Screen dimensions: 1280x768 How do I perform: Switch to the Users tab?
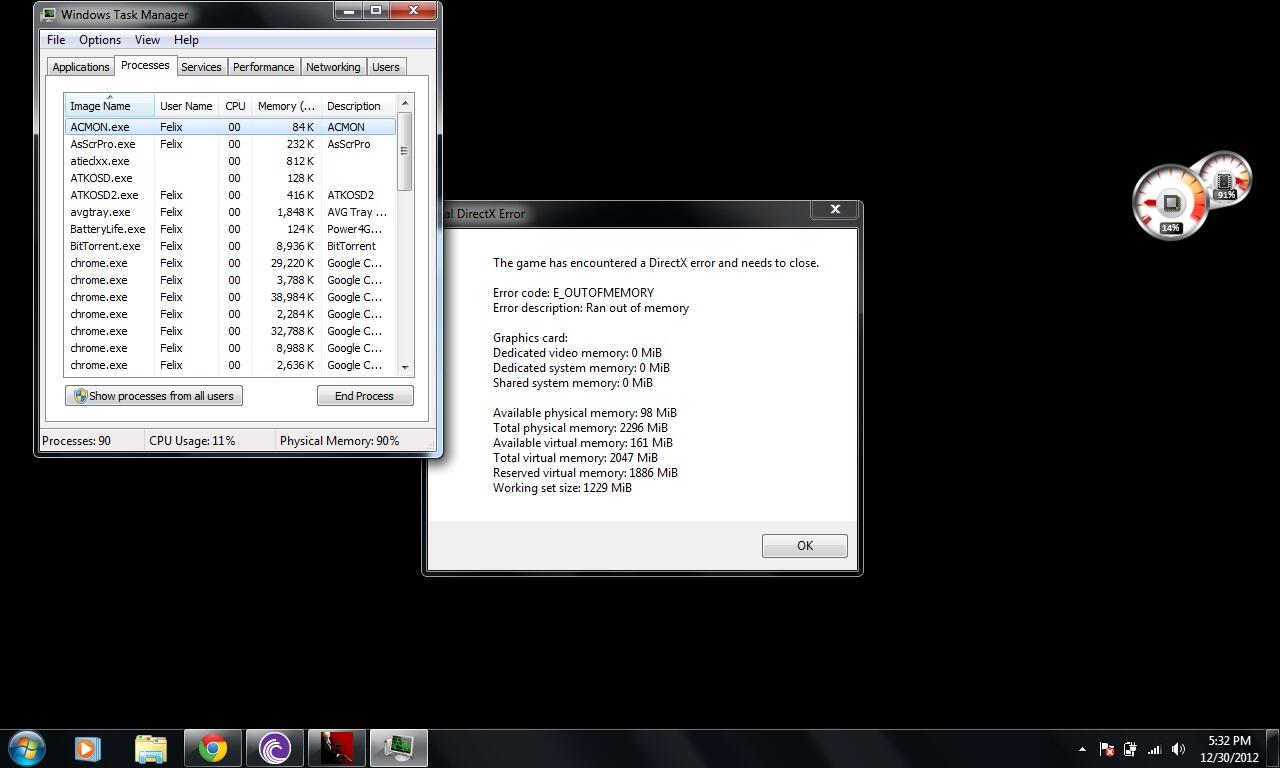(x=386, y=67)
